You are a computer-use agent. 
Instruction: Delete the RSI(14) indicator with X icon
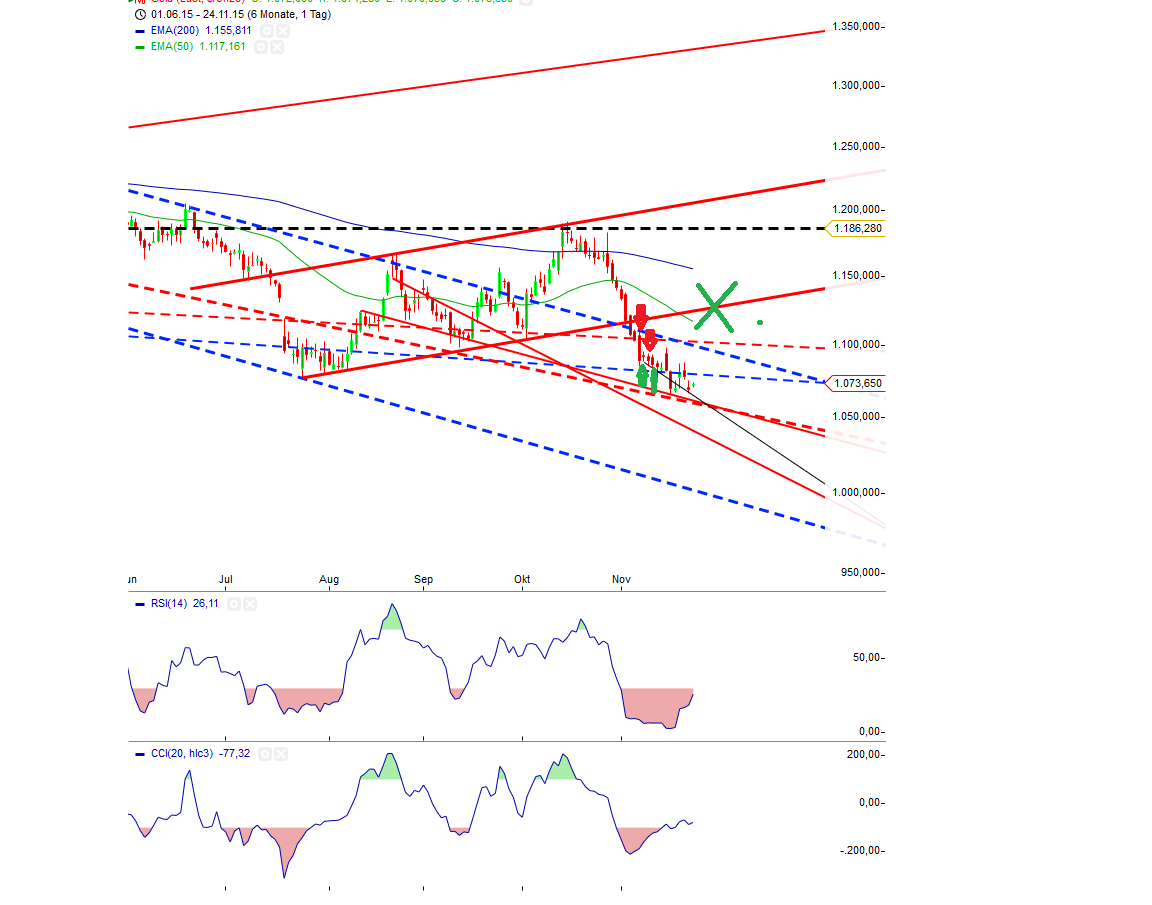click(x=249, y=604)
